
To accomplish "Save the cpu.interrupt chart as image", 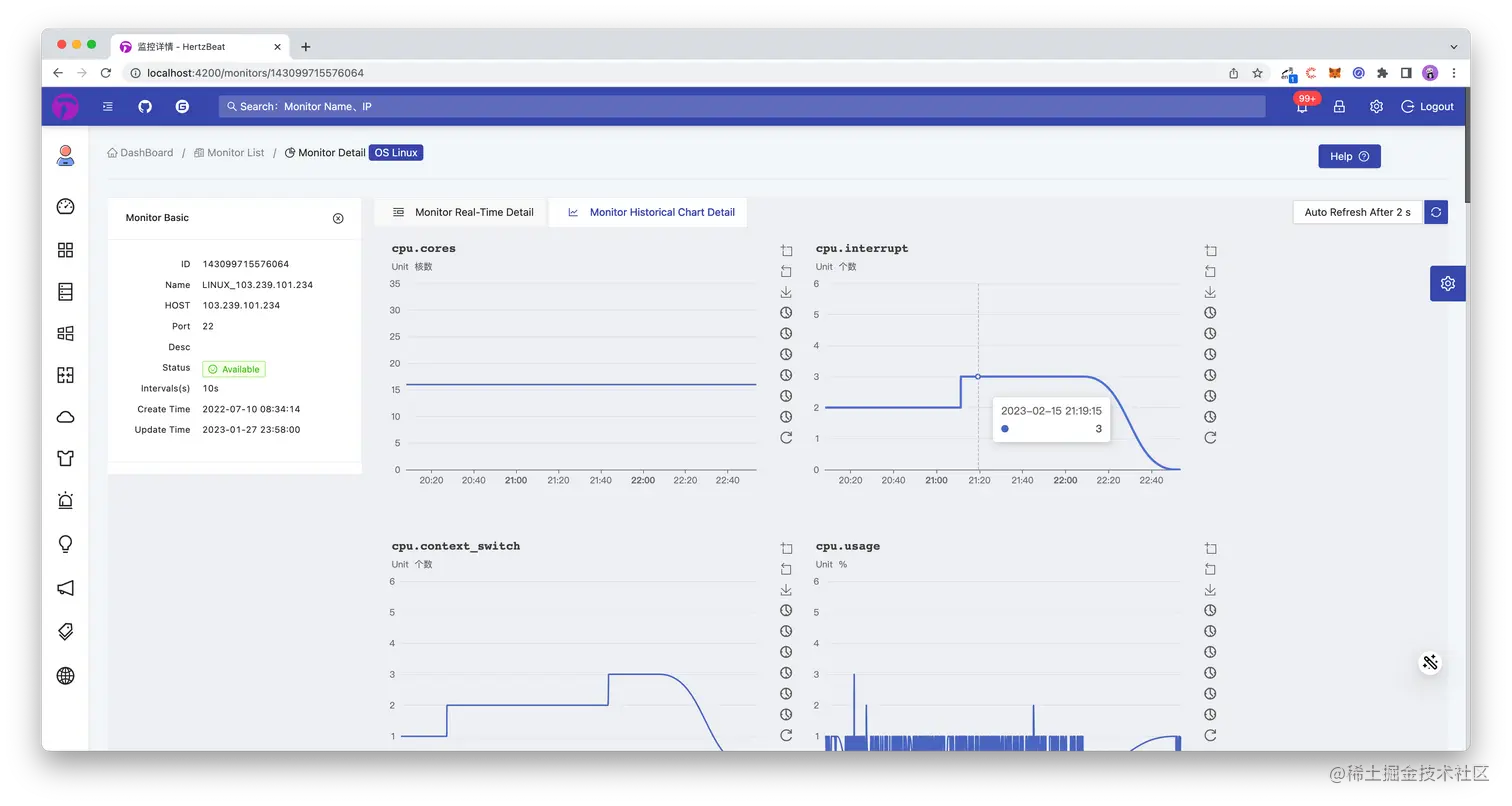I will pos(1210,292).
